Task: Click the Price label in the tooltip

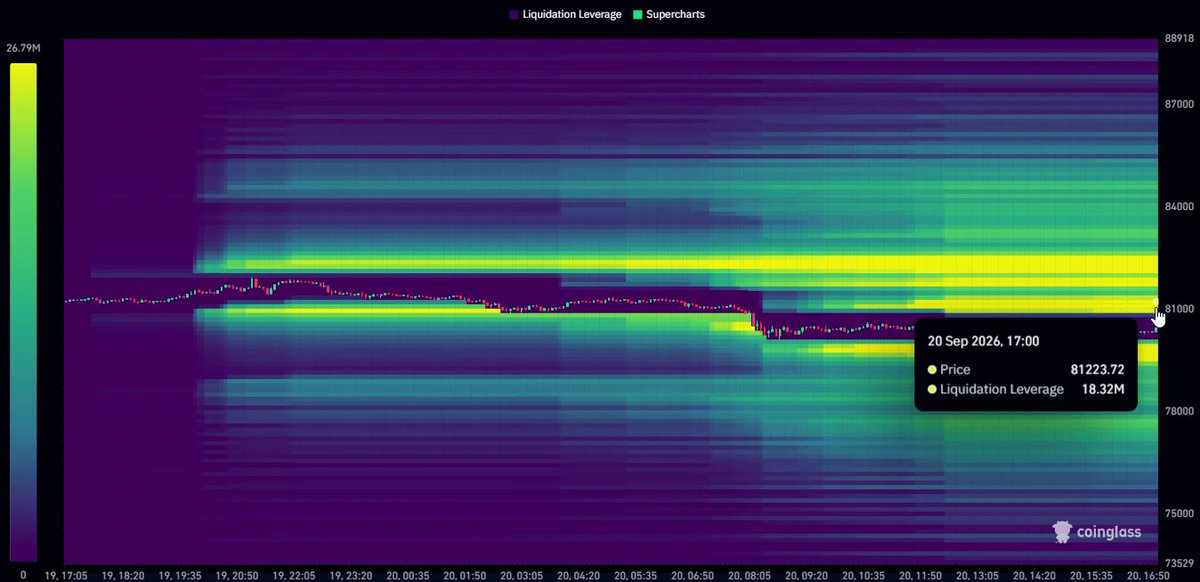Action: (954, 369)
